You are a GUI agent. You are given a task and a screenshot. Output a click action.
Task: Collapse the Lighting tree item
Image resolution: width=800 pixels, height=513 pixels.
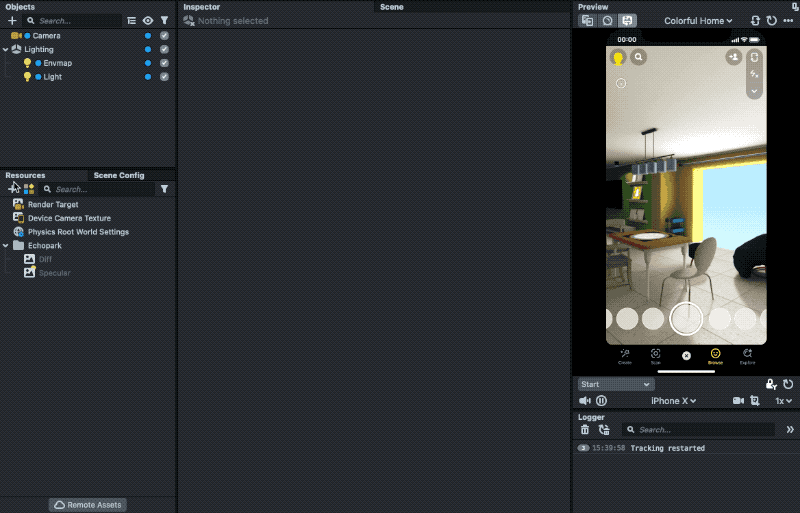coord(5,49)
